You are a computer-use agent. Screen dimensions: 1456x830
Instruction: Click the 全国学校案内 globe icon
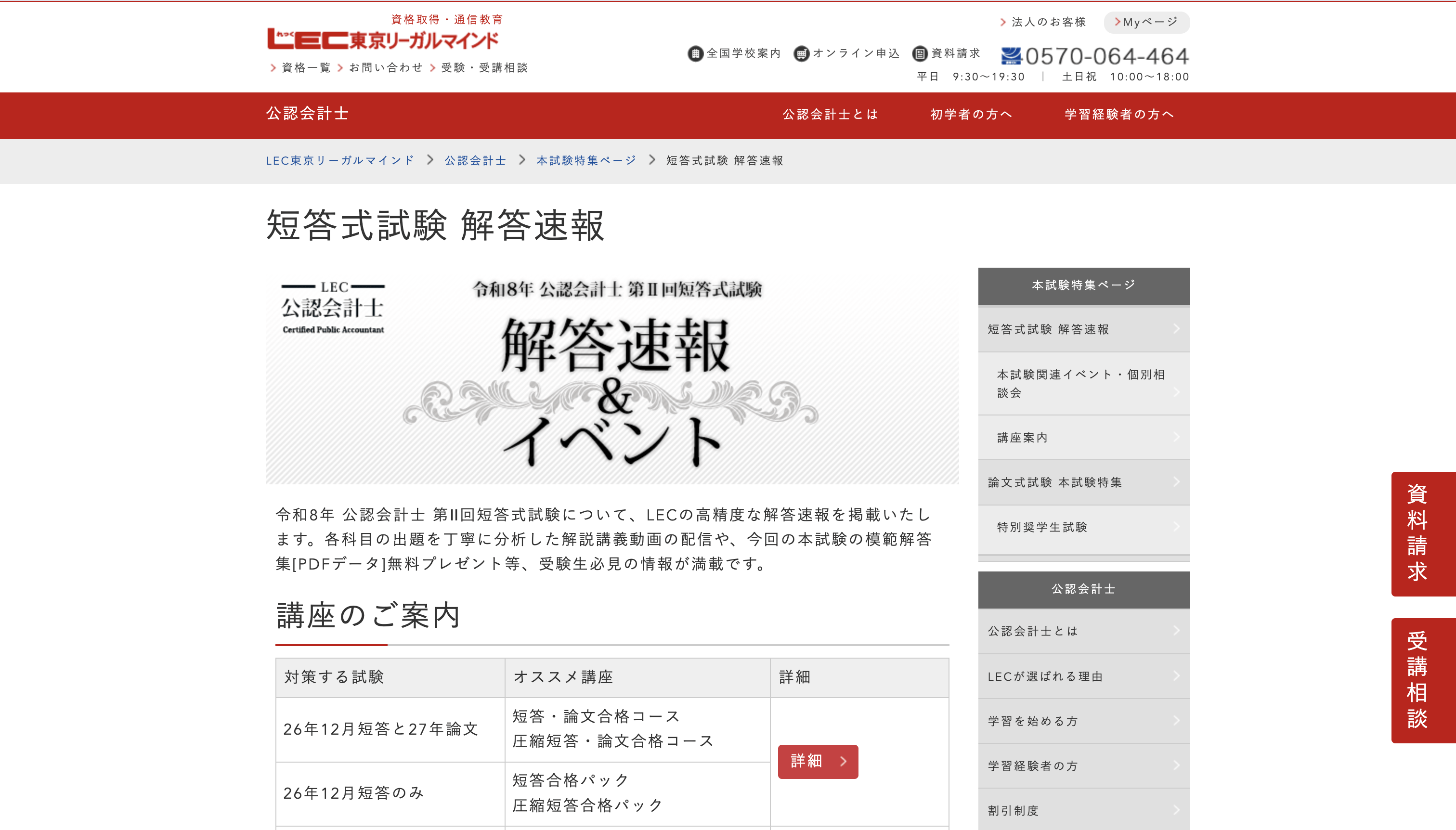695,53
